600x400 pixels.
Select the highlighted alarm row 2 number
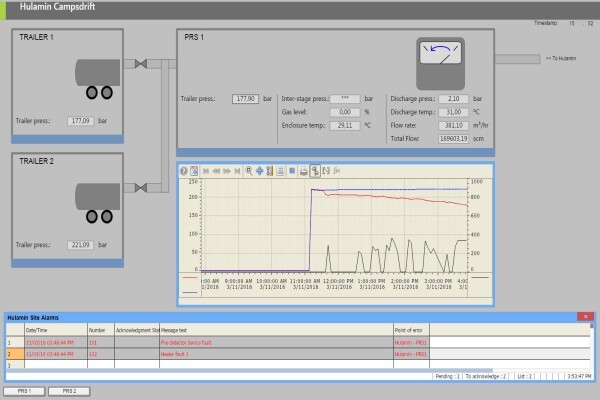point(15,354)
